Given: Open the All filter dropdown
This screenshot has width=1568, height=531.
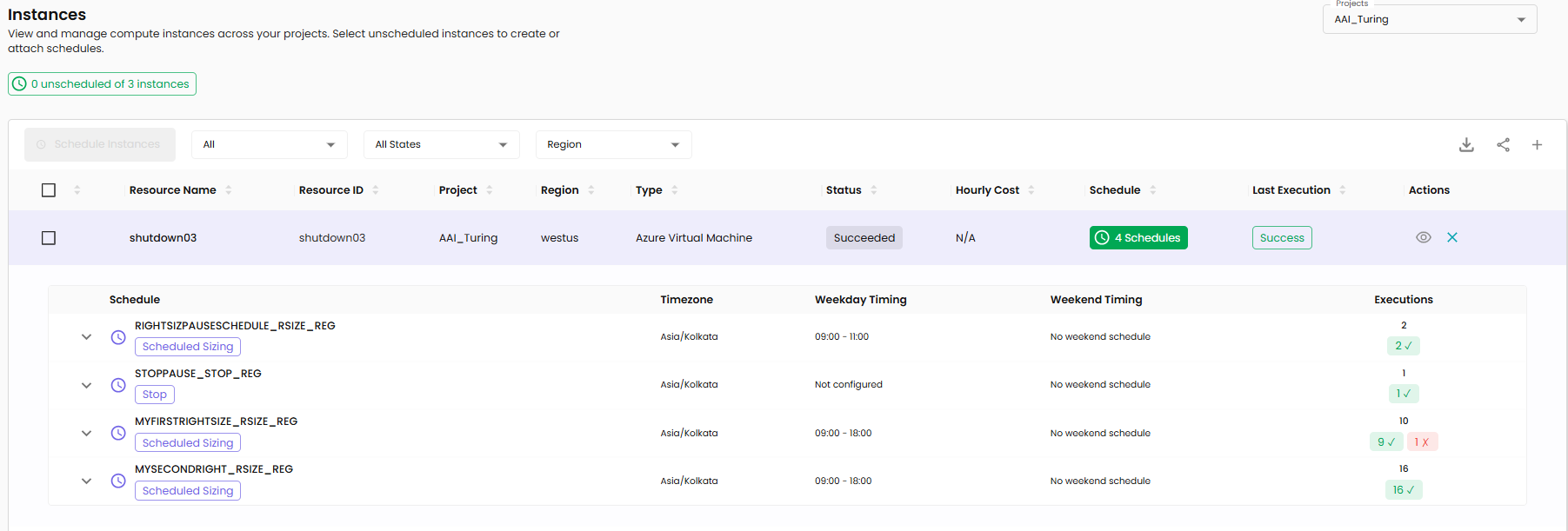Looking at the screenshot, I should point(270,145).
